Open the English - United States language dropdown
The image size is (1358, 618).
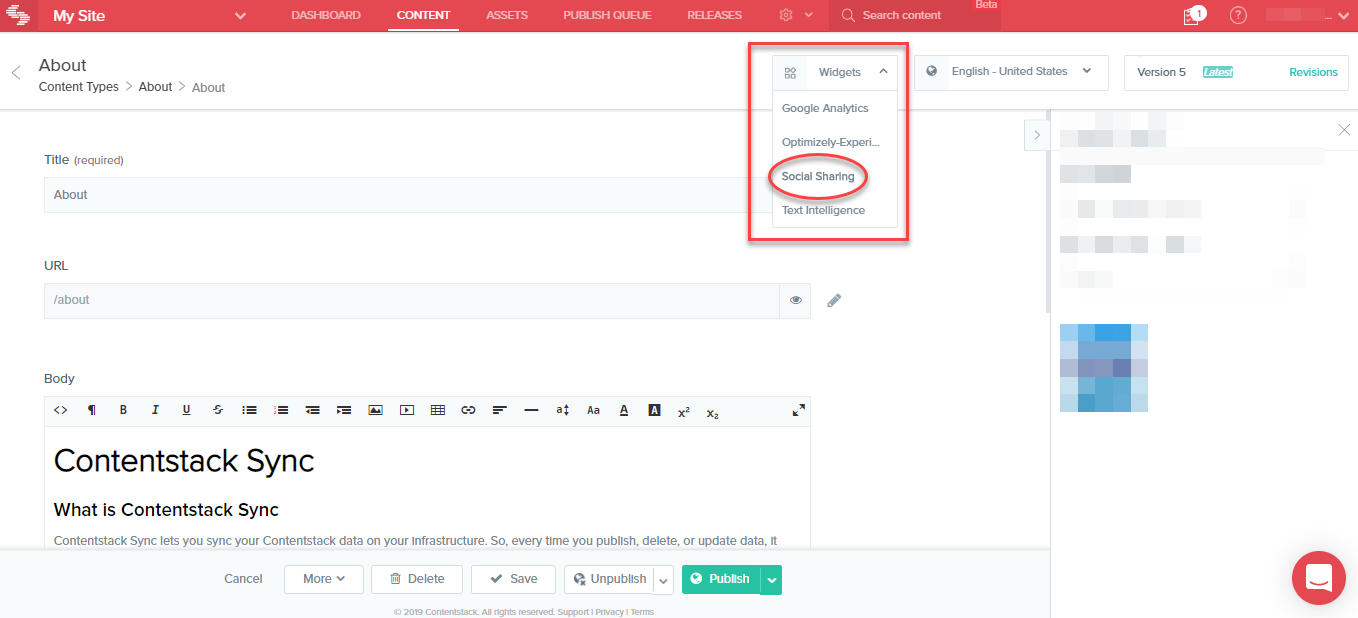(1011, 72)
